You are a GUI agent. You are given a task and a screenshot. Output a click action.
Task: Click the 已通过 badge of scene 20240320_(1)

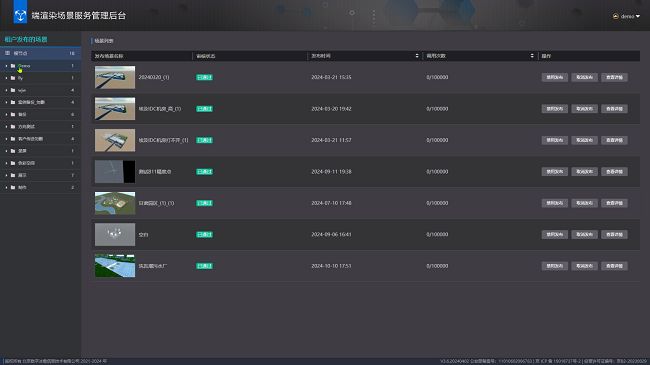click(204, 77)
